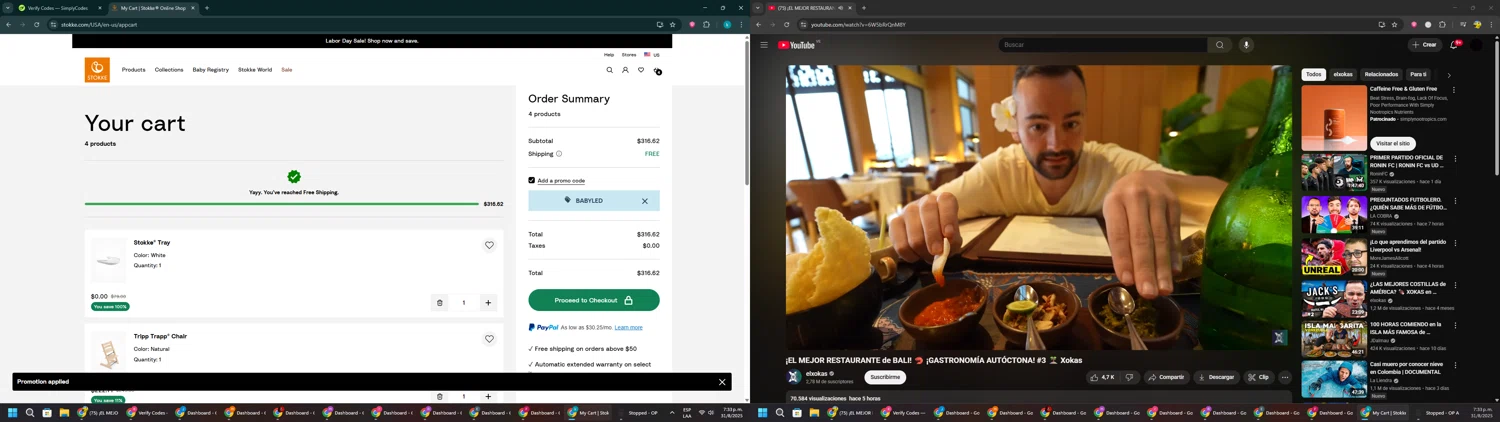Select the Para ti filter chip
The height and width of the screenshot is (422, 1500).
pos(1418,74)
